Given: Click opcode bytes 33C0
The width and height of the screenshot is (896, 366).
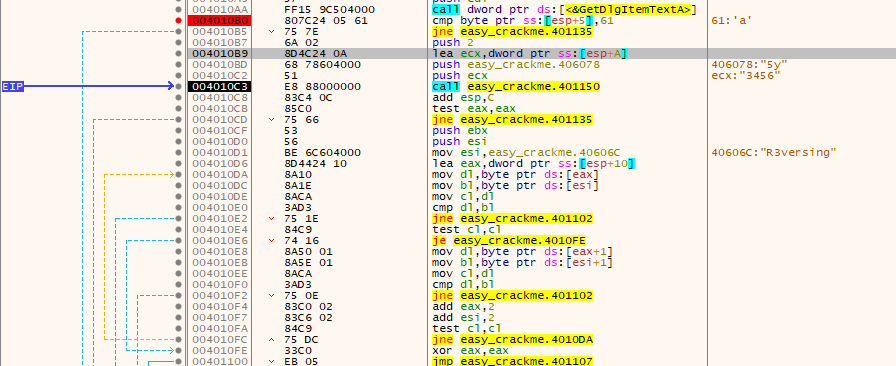Looking at the screenshot, I should coord(297,351).
